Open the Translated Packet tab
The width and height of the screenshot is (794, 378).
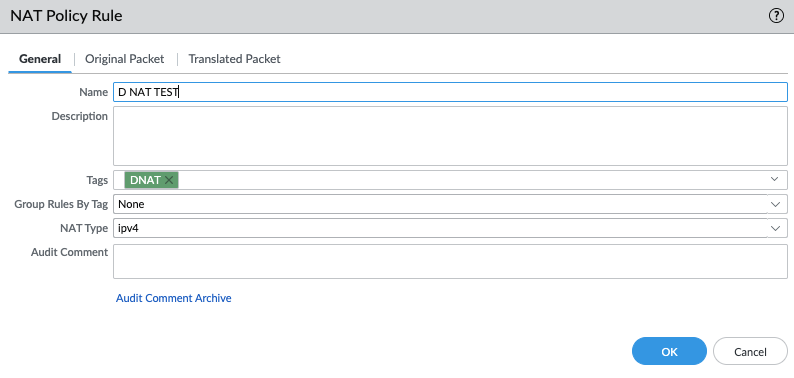(x=234, y=59)
